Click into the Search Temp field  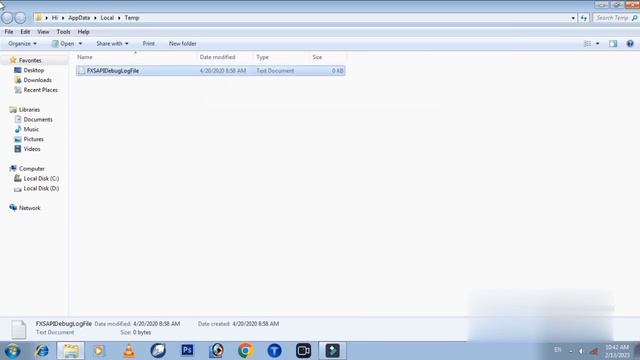point(611,18)
